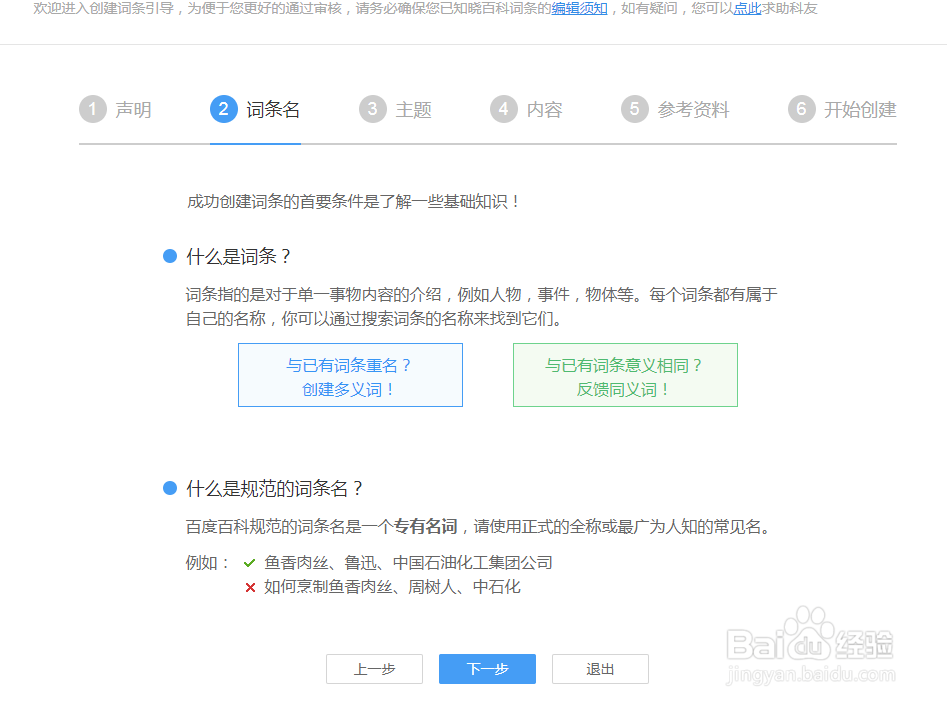947x707 pixels.
Task: Select step 2 词条名 tab
Action: click(x=255, y=109)
